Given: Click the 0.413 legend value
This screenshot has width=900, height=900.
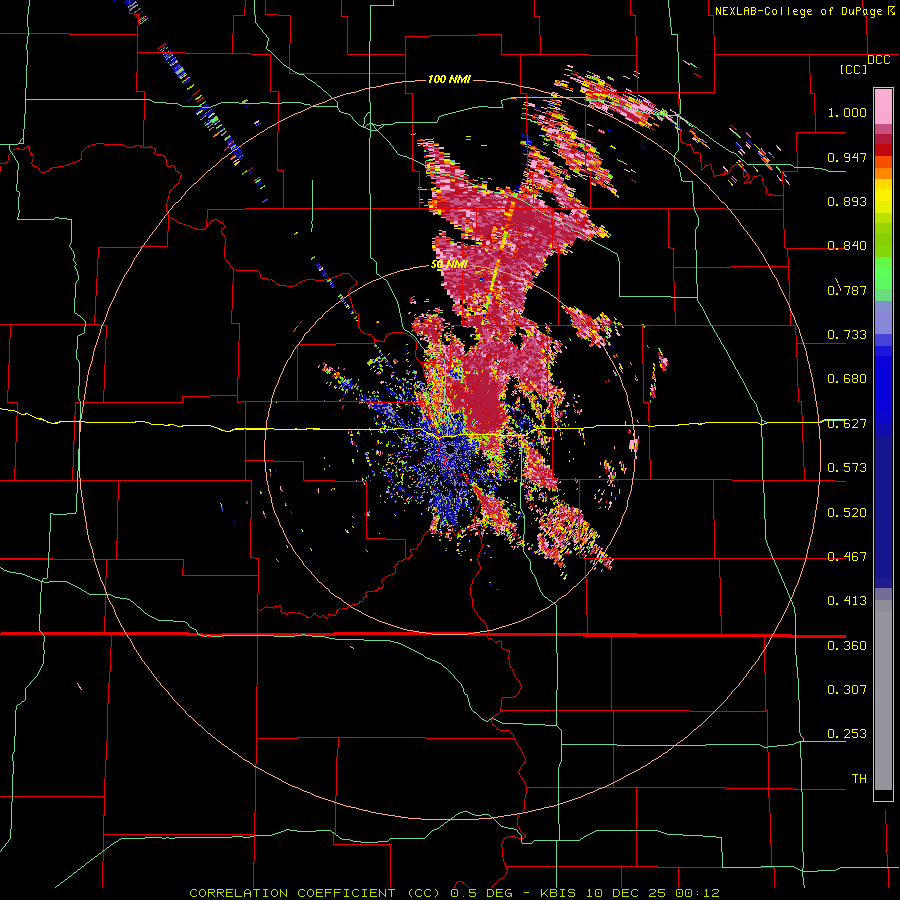Looking at the screenshot, I should 847,601.
